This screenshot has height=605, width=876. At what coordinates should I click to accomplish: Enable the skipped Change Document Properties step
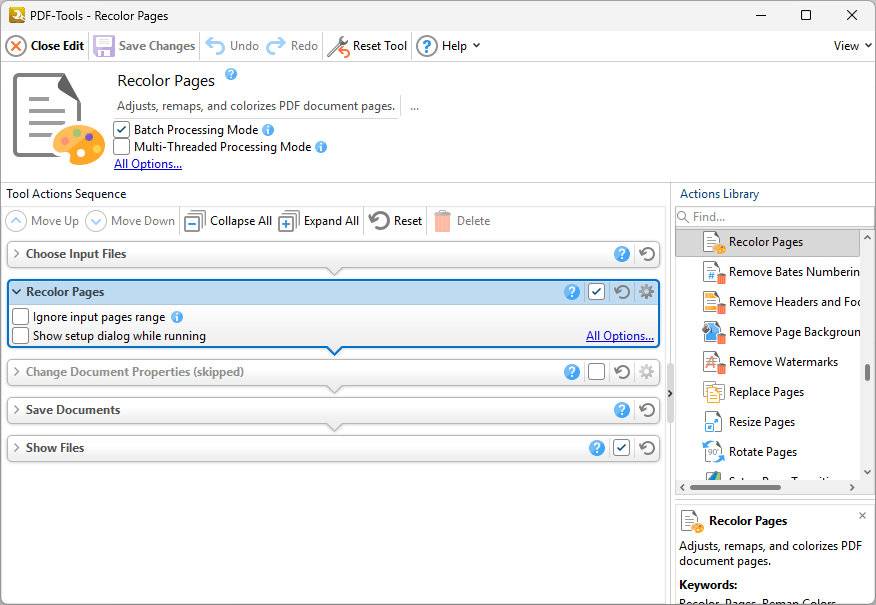(x=596, y=372)
